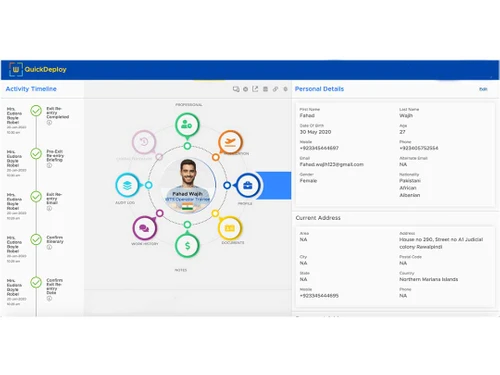Click the Current Address heading

coord(318,218)
